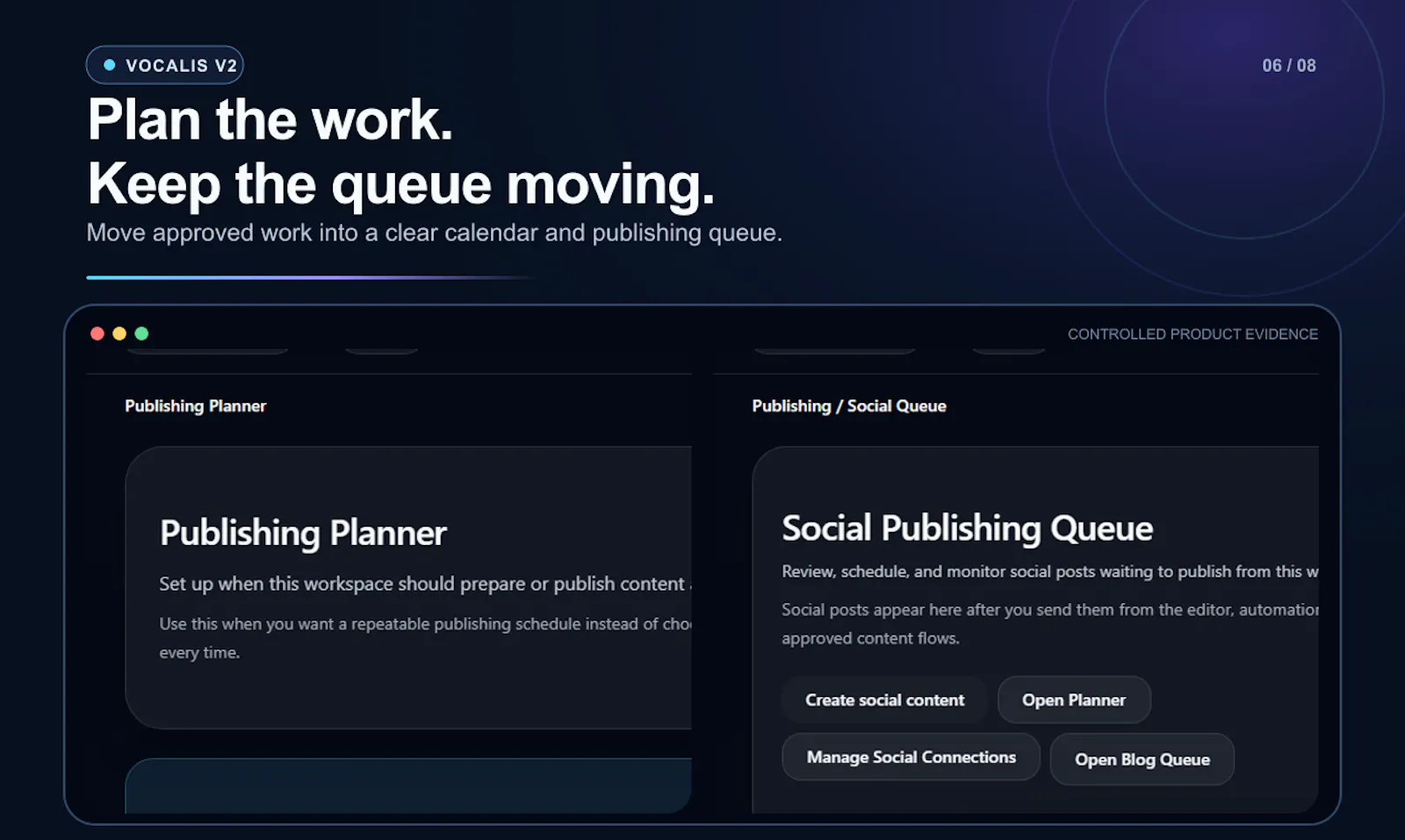Click the green window dot
Viewport: 1405px width, 840px height.
pos(141,334)
